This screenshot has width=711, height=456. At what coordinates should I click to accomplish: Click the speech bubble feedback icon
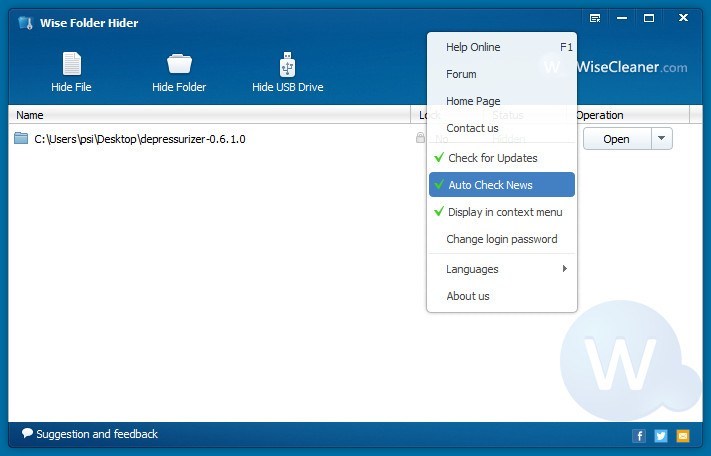[27, 433]
